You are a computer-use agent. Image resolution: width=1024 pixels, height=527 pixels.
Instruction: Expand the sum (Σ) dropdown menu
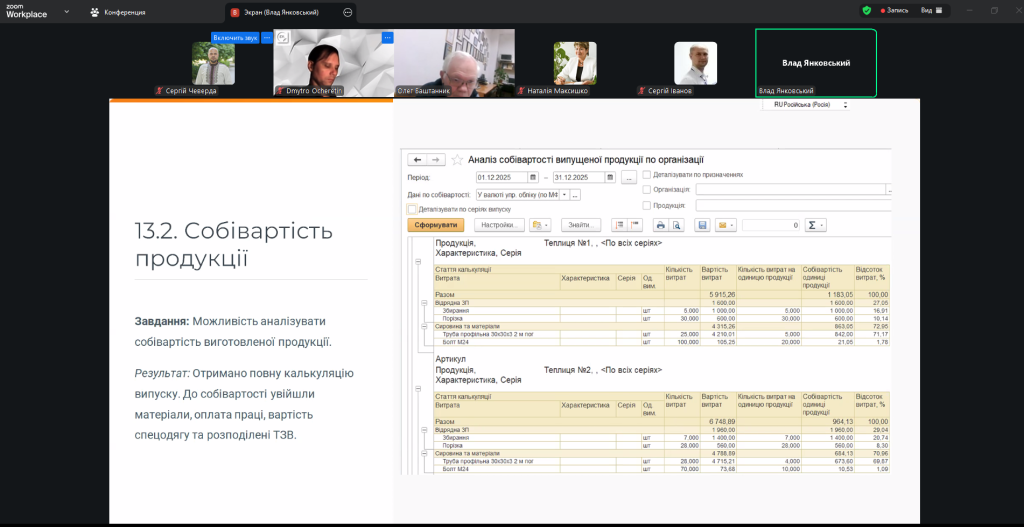822,225
